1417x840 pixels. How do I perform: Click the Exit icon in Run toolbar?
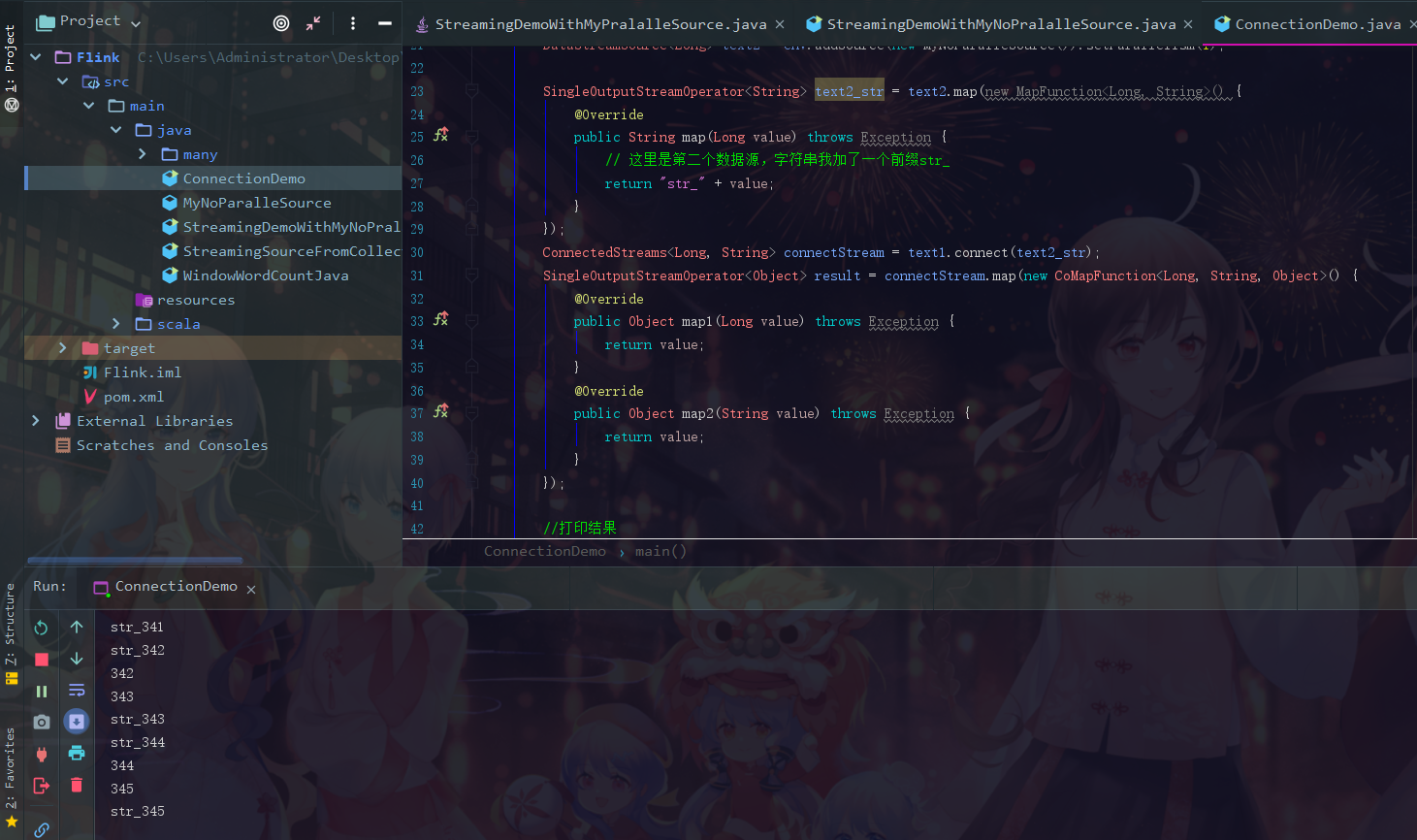point(41,786)
